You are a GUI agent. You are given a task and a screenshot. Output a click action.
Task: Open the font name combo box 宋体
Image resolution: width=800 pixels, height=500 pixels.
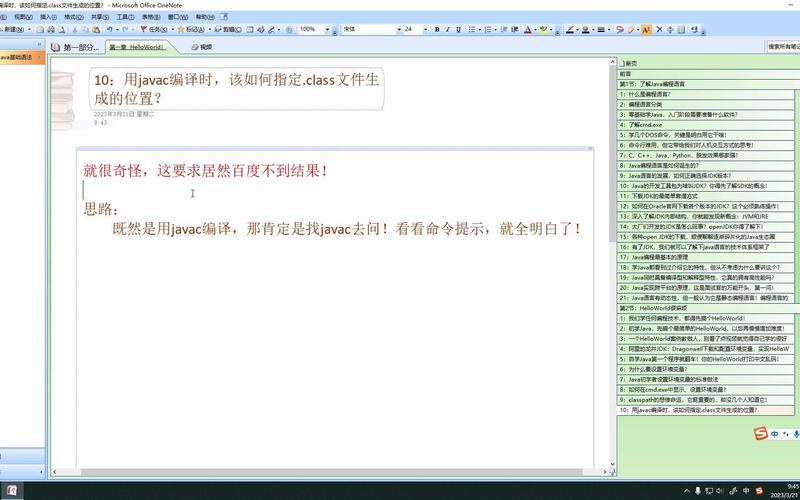coord(371,30)
